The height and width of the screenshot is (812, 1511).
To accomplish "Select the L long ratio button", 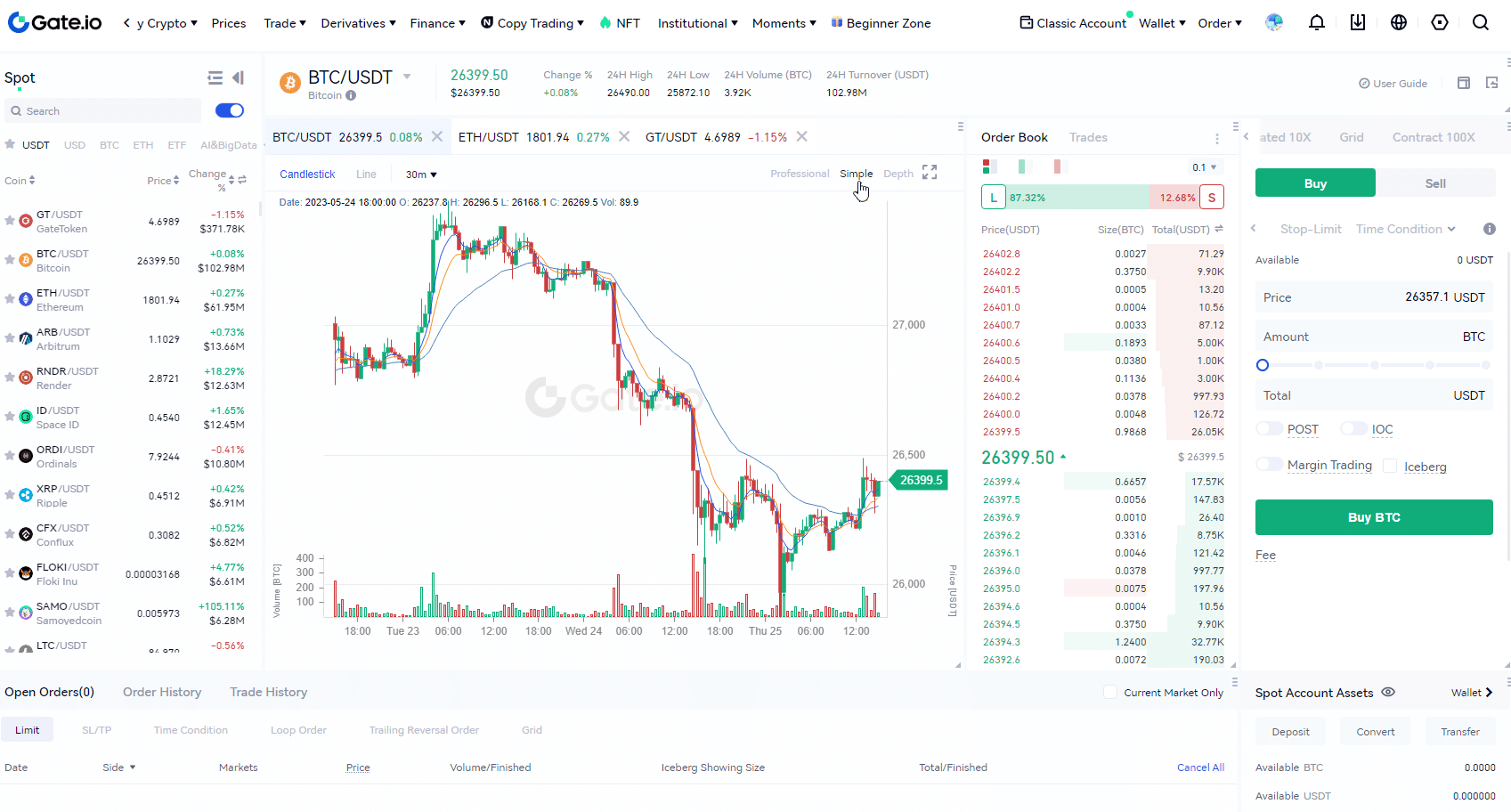I will click(x=994, y=198).
